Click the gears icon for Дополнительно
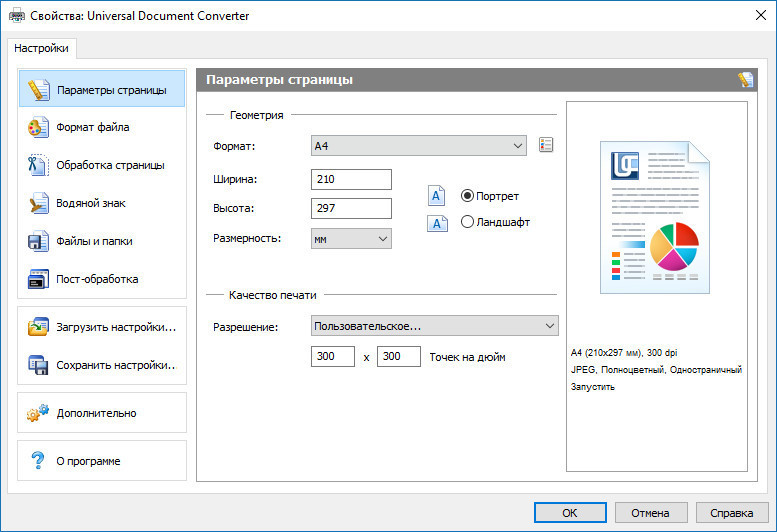 pos(38,413)
